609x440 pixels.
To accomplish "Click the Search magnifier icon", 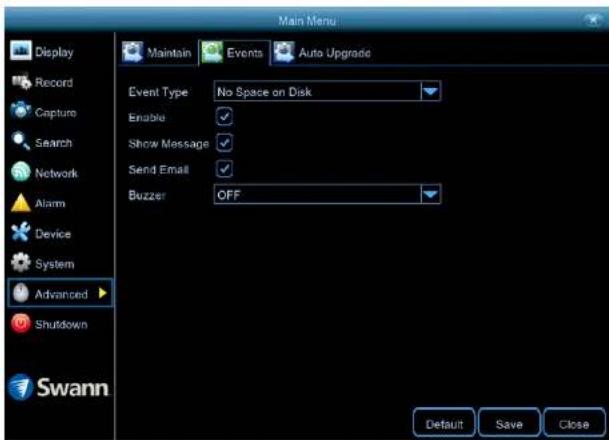I will pyautogui.click(x=21, y=141).
